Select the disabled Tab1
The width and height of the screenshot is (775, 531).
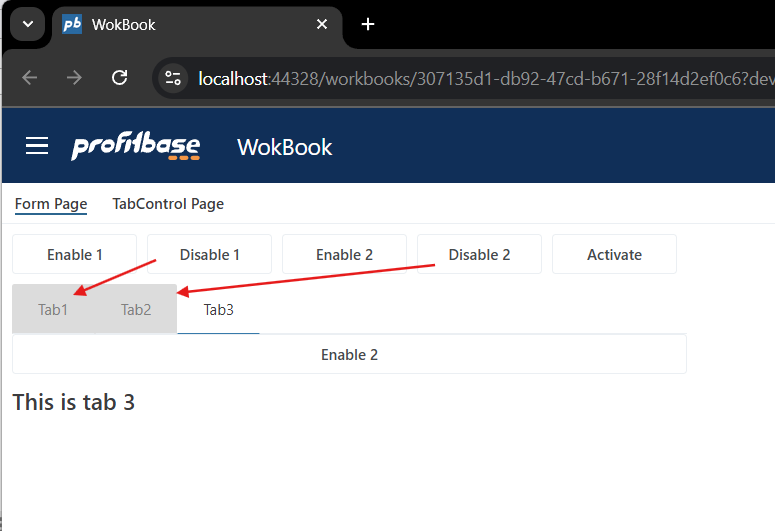(x=53, y=310)
